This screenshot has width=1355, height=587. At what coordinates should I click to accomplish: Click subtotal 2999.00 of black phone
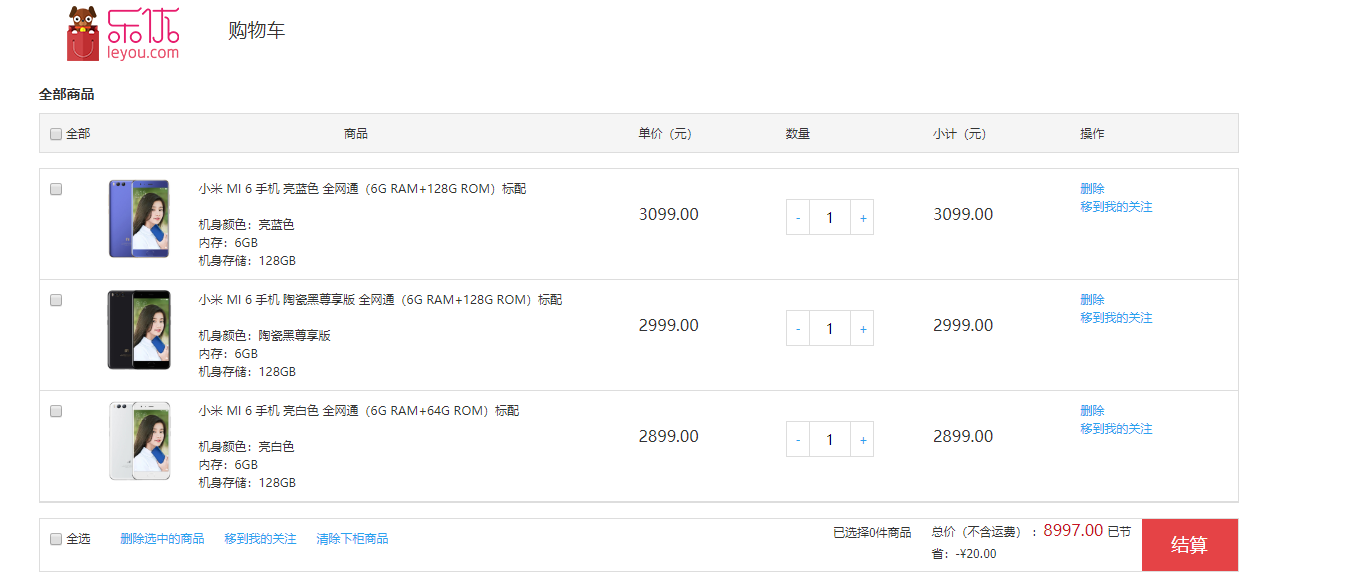tap(963, 325)
